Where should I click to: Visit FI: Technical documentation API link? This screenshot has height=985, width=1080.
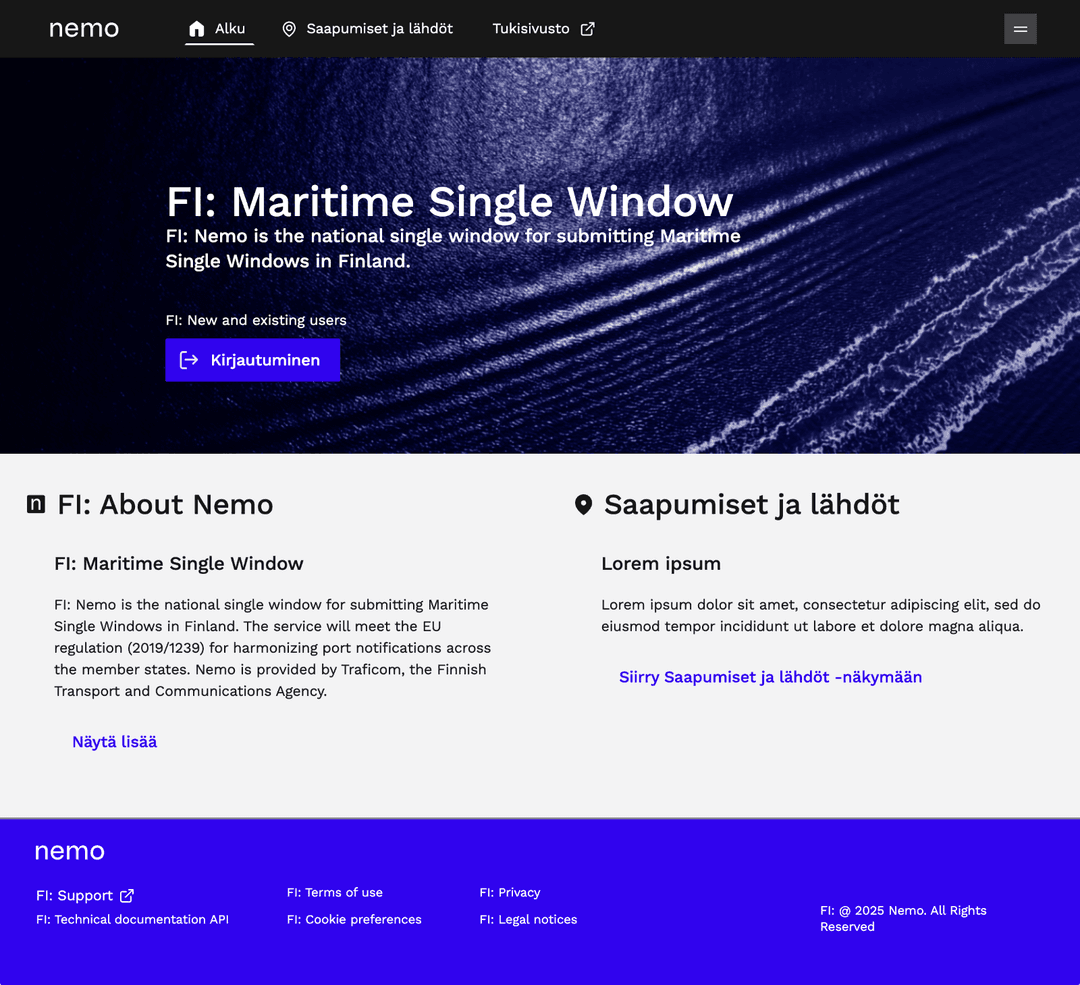point(132,920)
